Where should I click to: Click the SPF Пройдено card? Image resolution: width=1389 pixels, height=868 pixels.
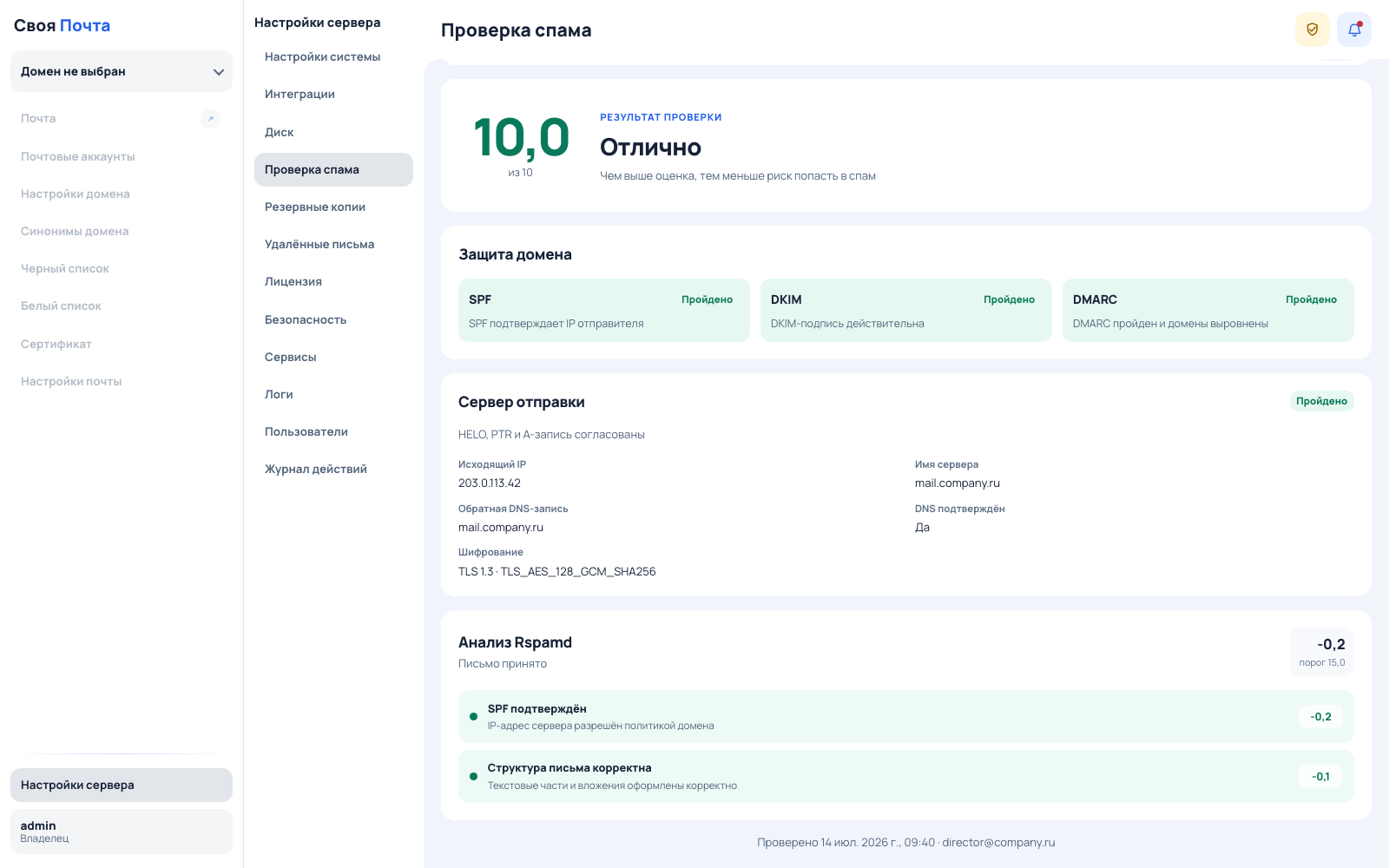[604, 310]
